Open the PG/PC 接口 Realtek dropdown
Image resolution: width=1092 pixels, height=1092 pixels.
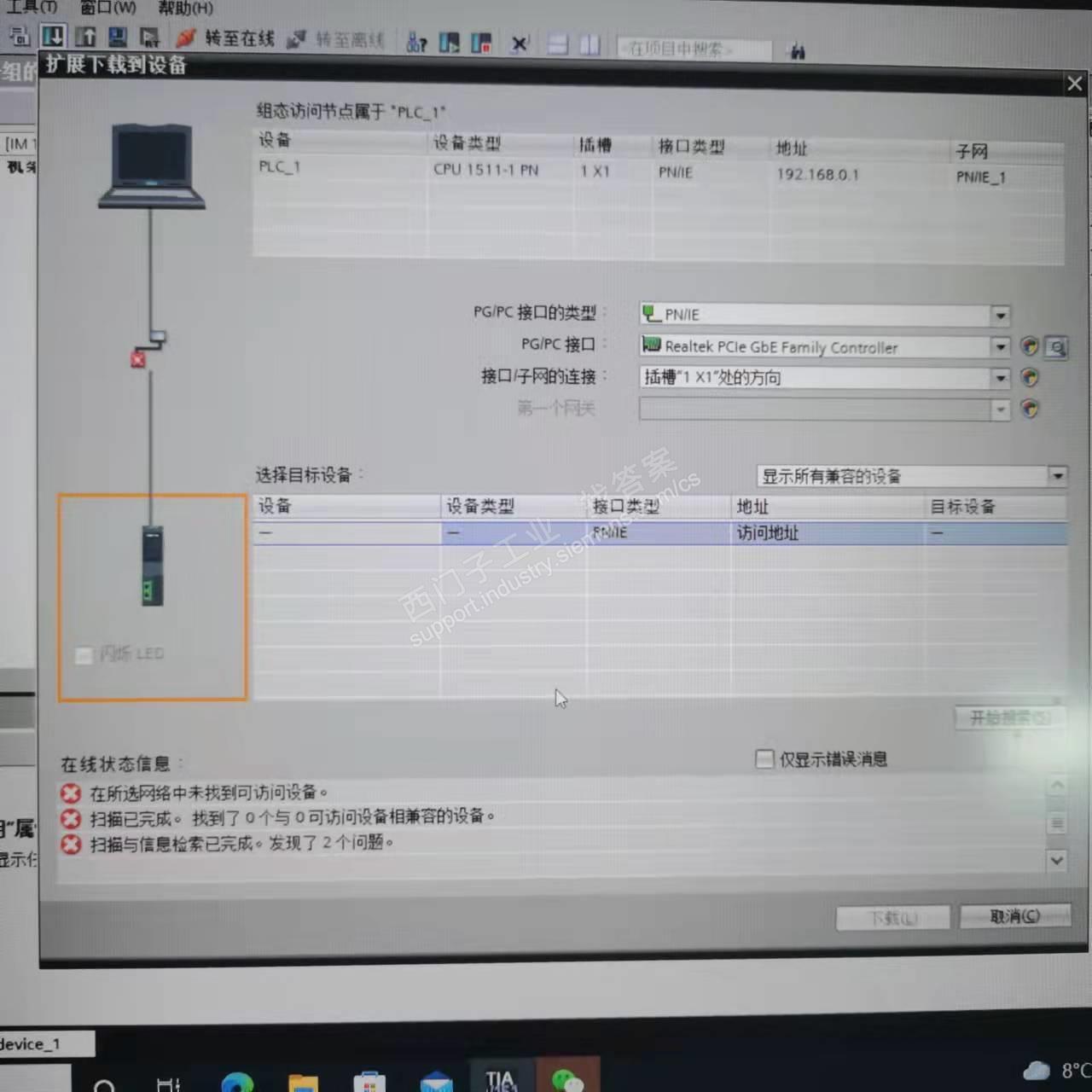(x=1001, y=346)
